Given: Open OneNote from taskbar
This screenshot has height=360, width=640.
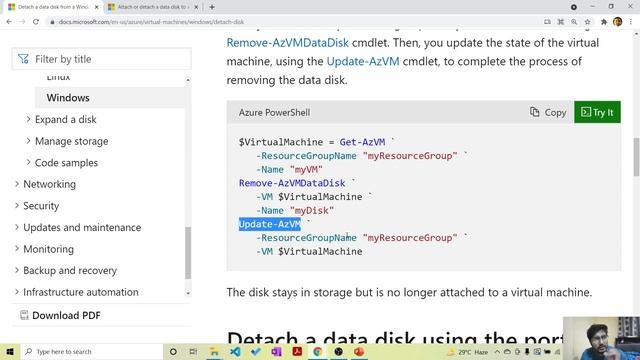Looking at the screenshot, I should point(276,352).
